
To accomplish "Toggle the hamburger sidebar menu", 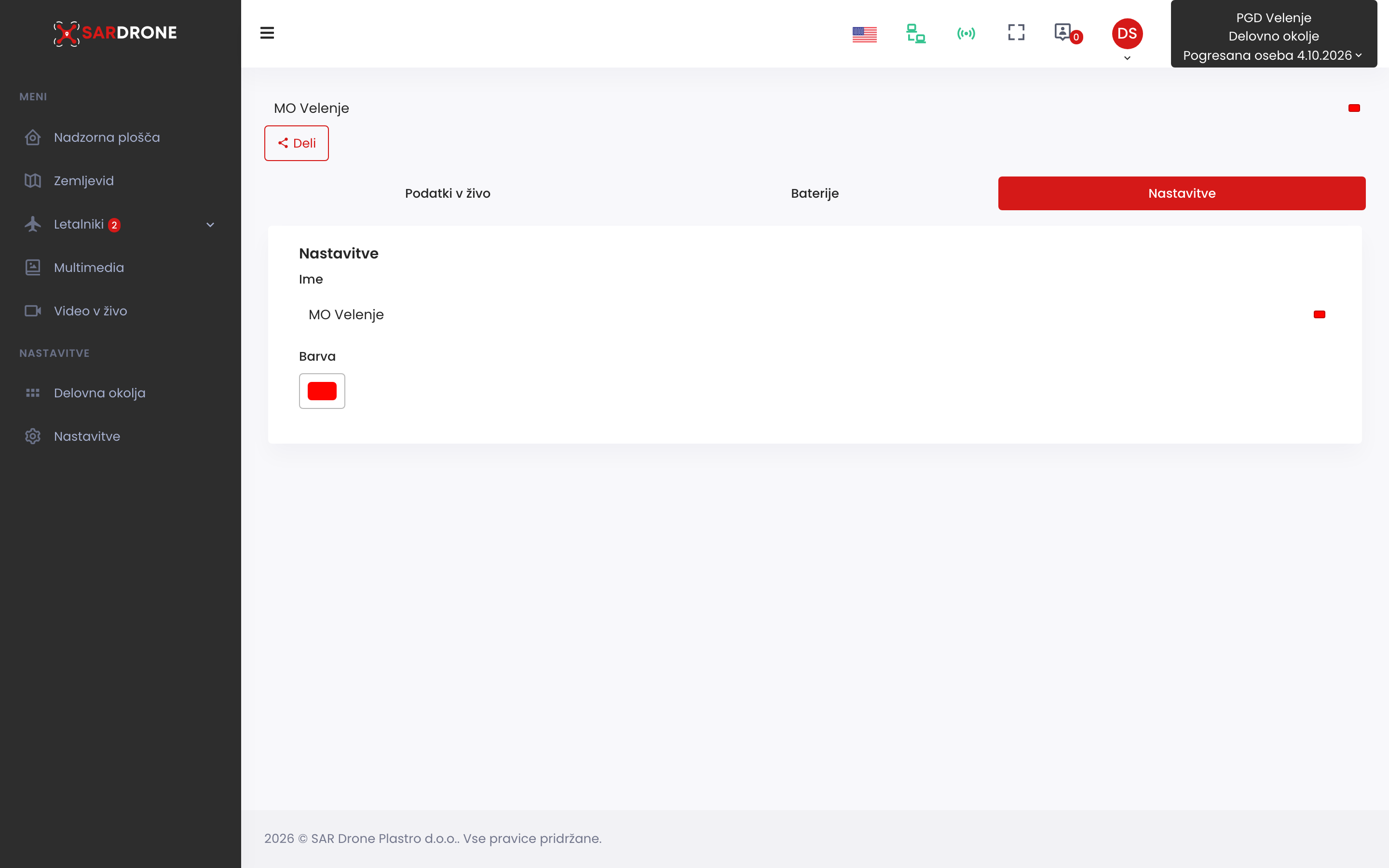I will pyautogui.click(x=267, y=33).
